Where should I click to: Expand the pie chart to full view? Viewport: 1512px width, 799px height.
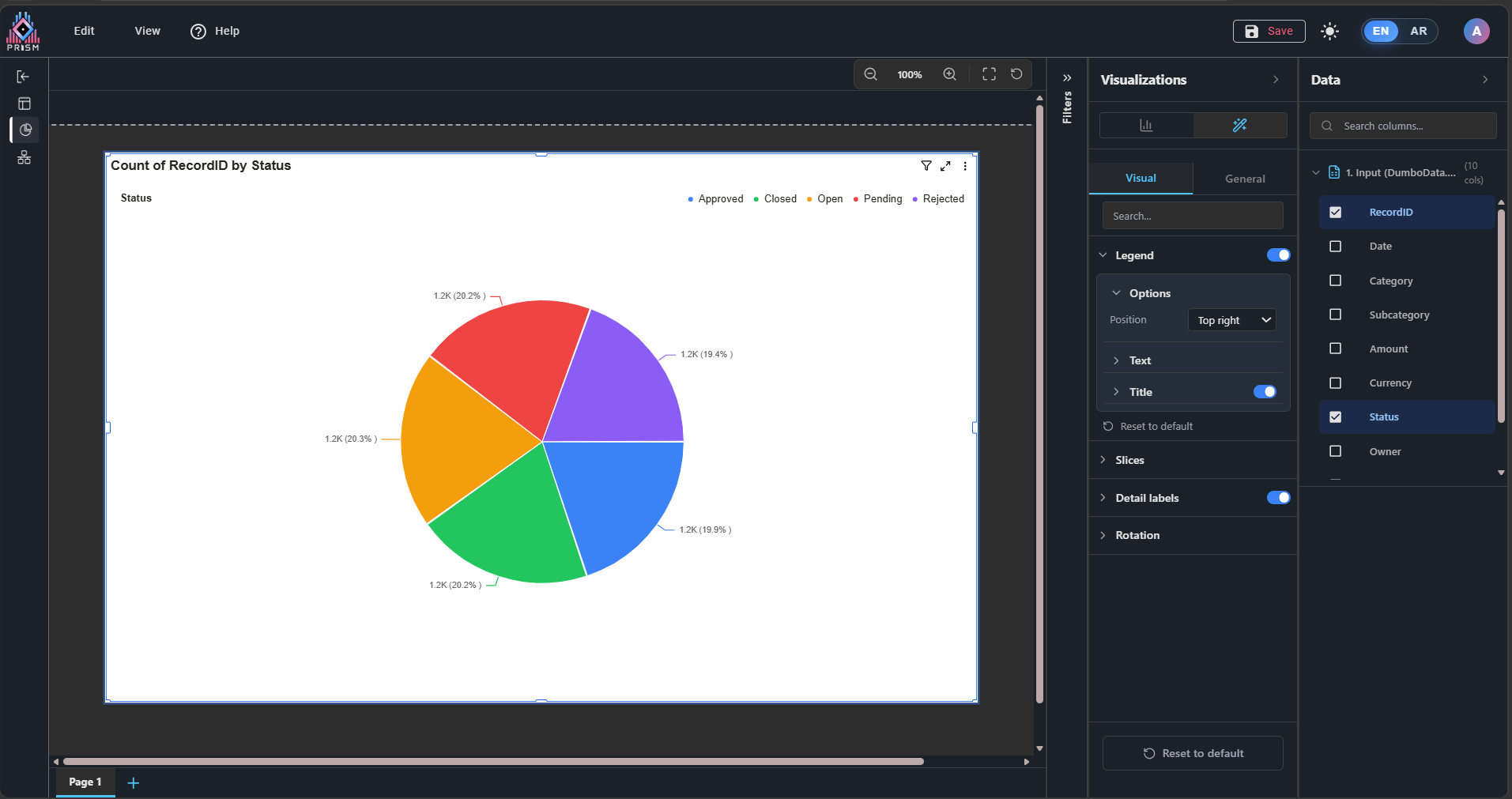tap(945, 166)
